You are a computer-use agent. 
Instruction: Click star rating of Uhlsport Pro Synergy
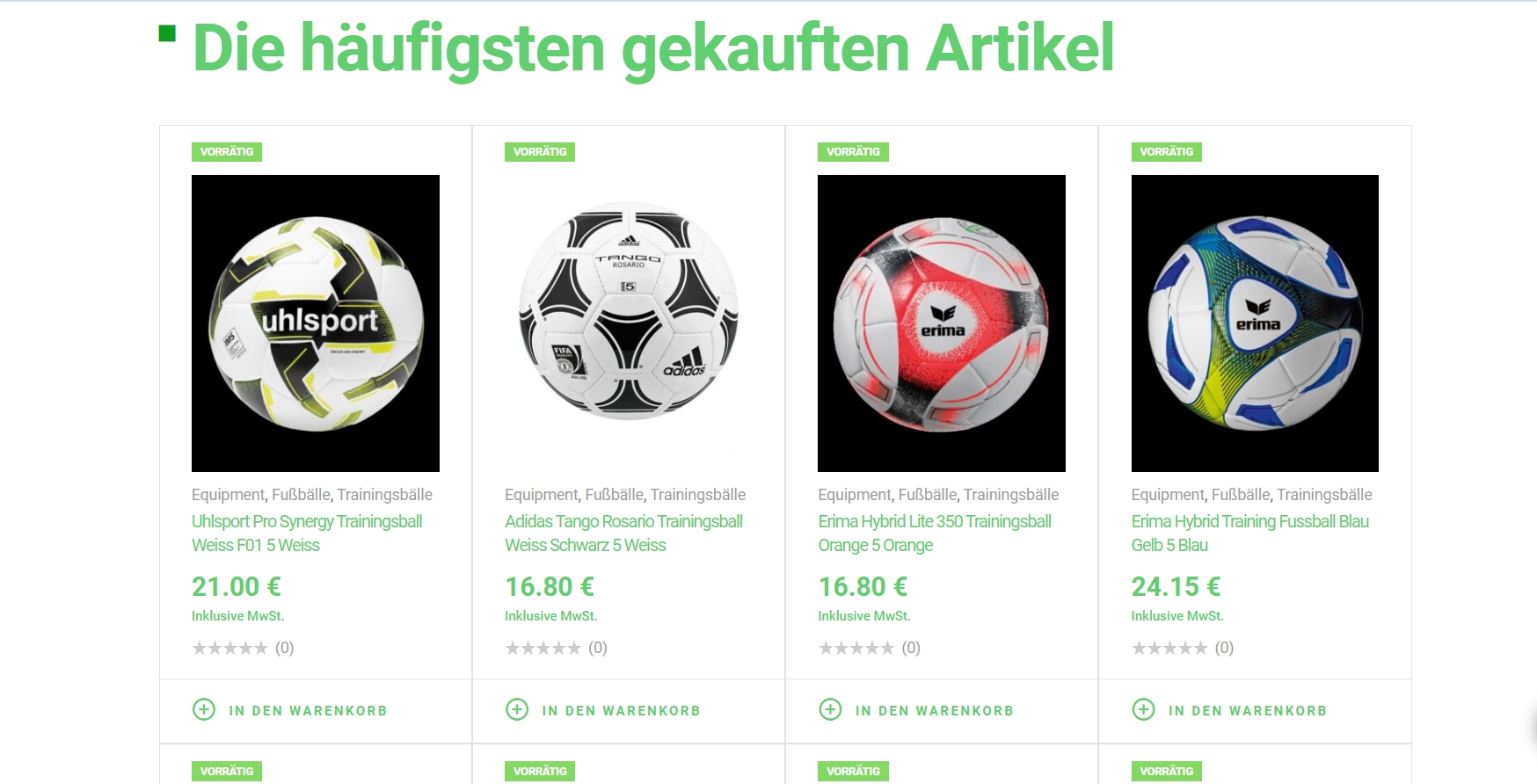pos(229,648)
